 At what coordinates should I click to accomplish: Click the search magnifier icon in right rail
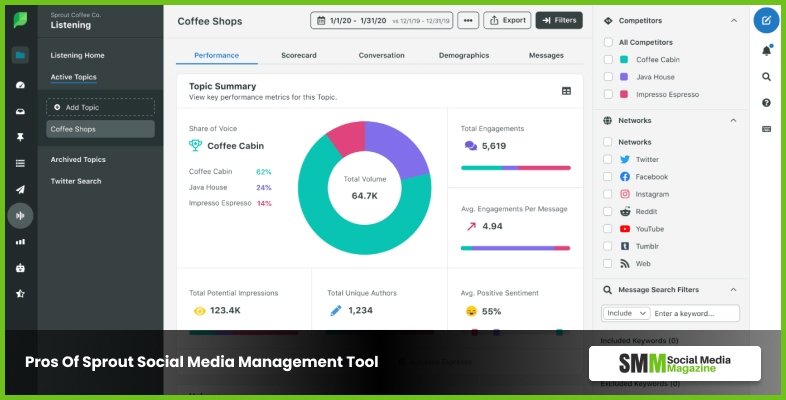coord(766,76)
